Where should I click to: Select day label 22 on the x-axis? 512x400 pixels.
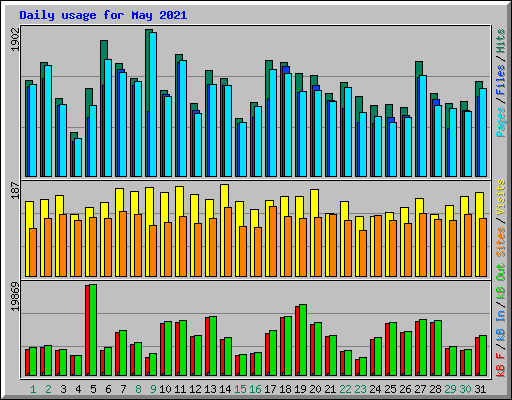tap(345, 389)
